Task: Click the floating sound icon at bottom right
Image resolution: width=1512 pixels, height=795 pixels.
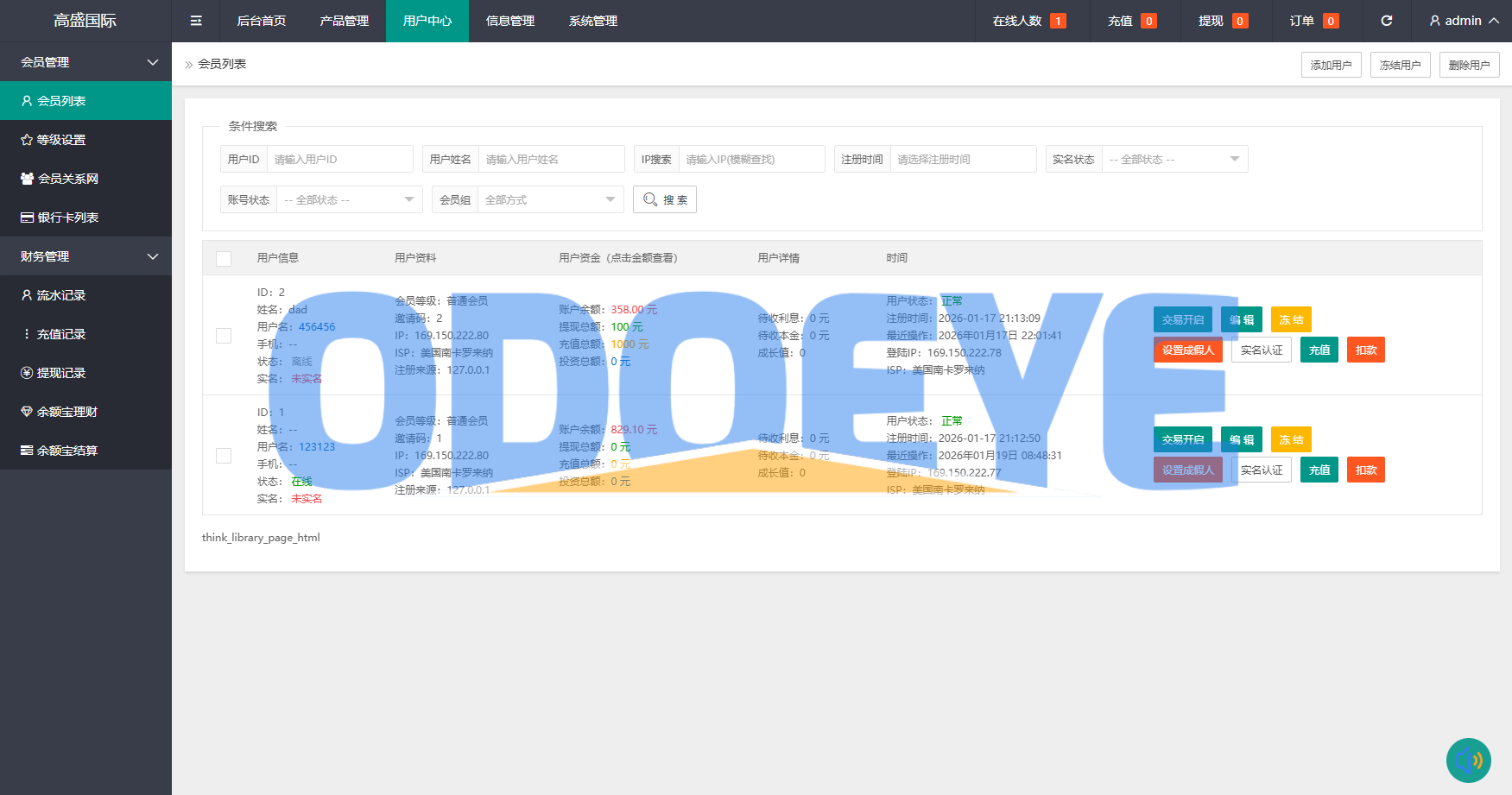Action: 1468,760
